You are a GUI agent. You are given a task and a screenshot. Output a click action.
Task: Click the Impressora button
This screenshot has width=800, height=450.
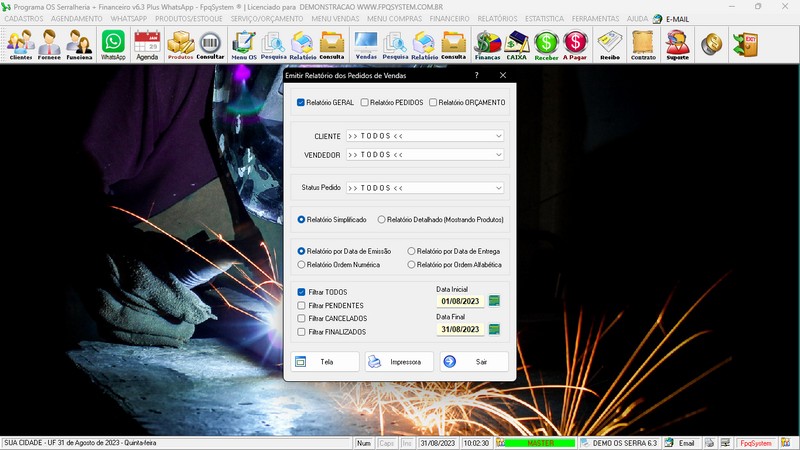[399, 362]
